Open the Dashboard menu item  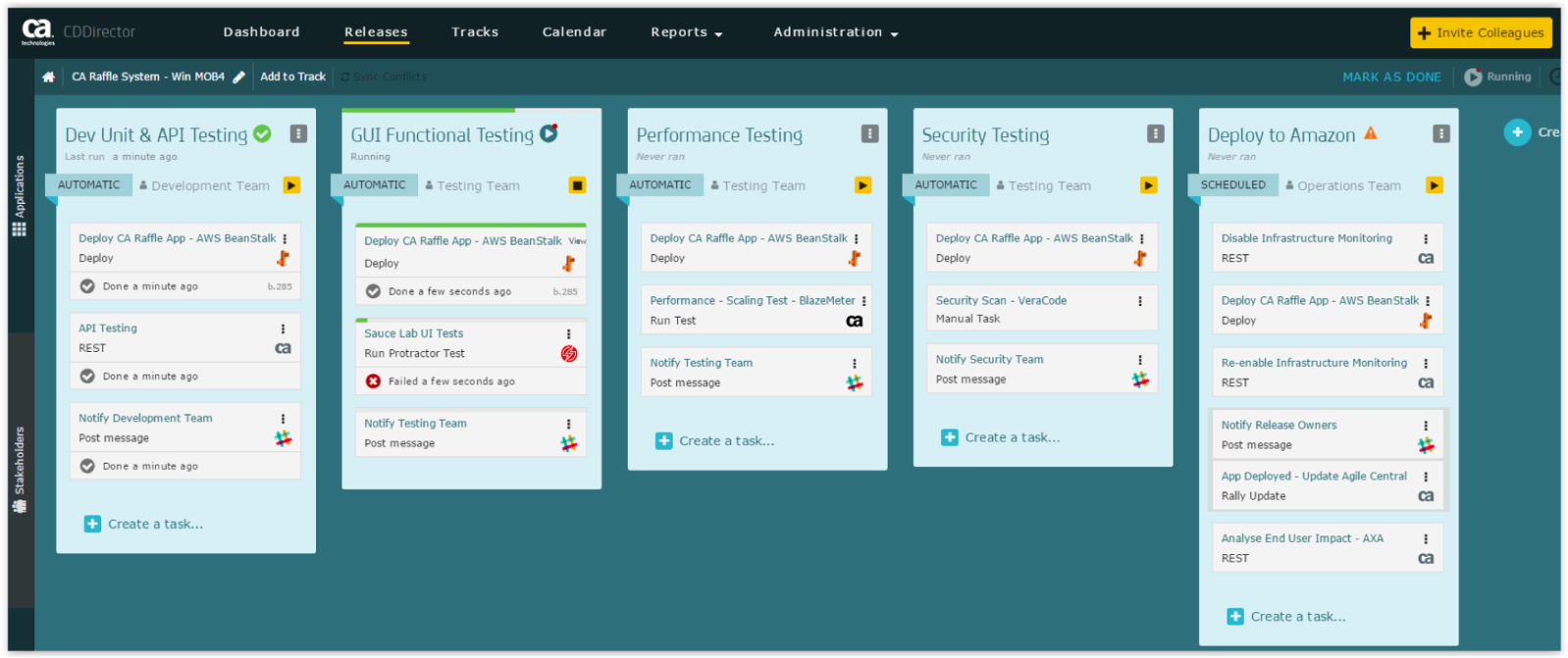click(261, 32)
